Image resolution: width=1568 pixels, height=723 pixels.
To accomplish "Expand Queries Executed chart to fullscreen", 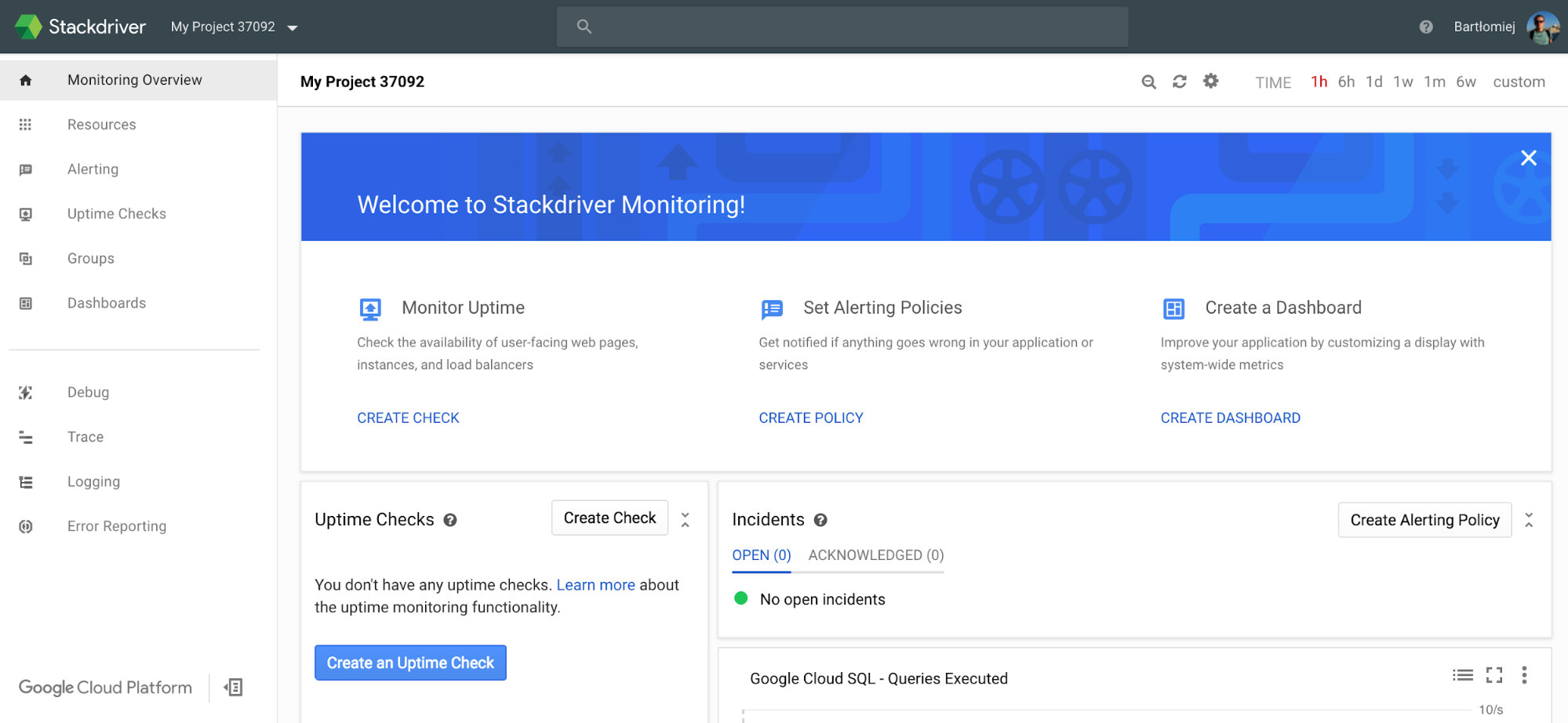I will pyautogui.click(x=1494, y=675).
